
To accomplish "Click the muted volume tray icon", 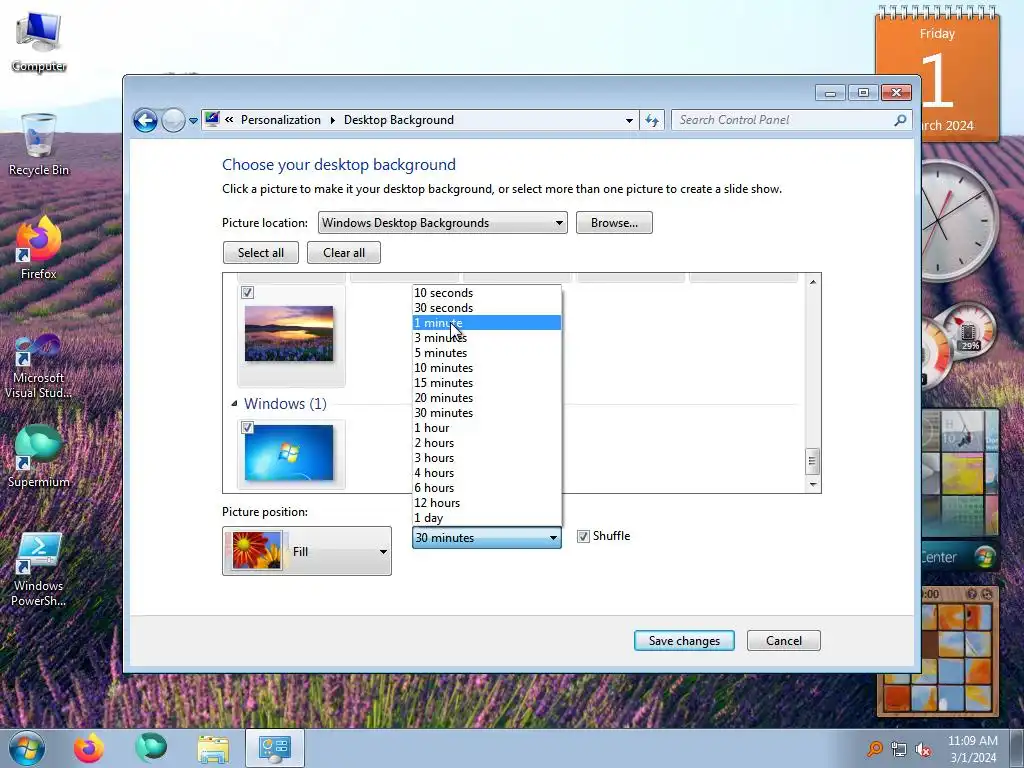I will click(x=923, y=749).
